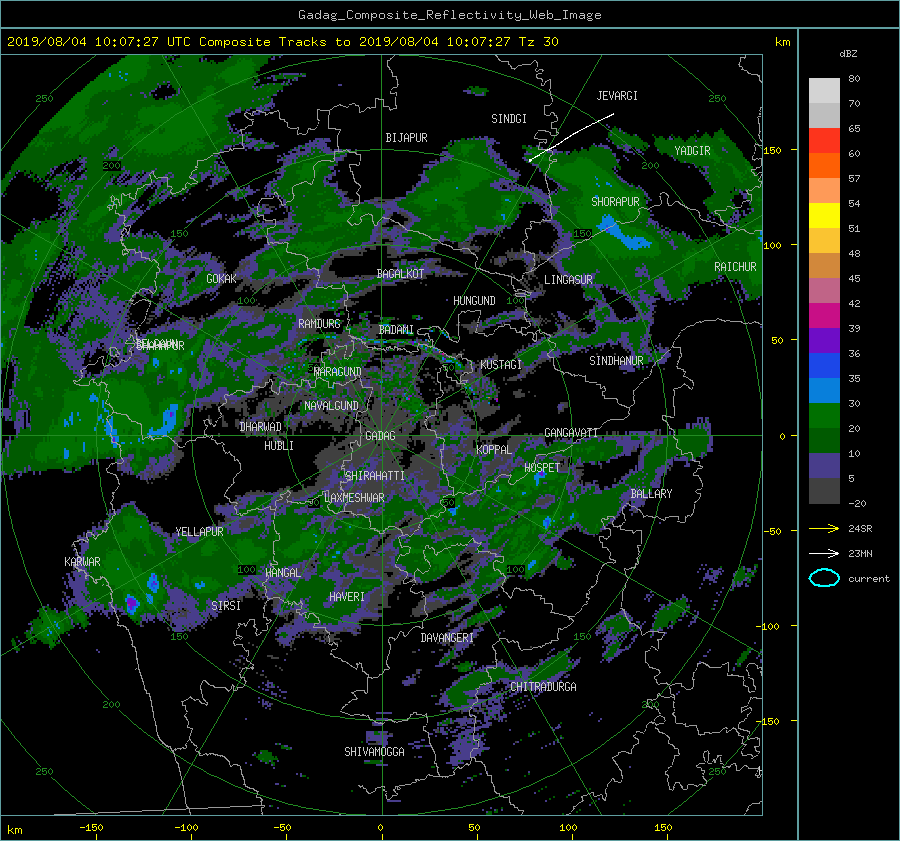Click the blue intense echo south of Shorapur
Screen dimensions: 900x841
tap(624, 234)
